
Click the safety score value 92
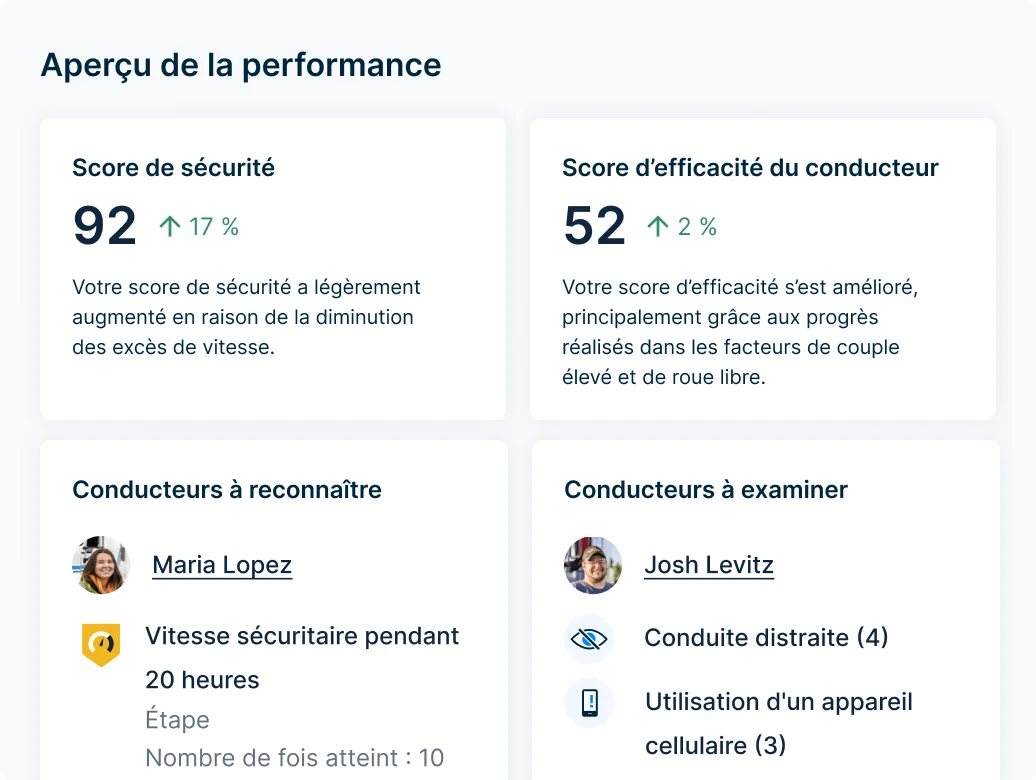click(104, 225)
